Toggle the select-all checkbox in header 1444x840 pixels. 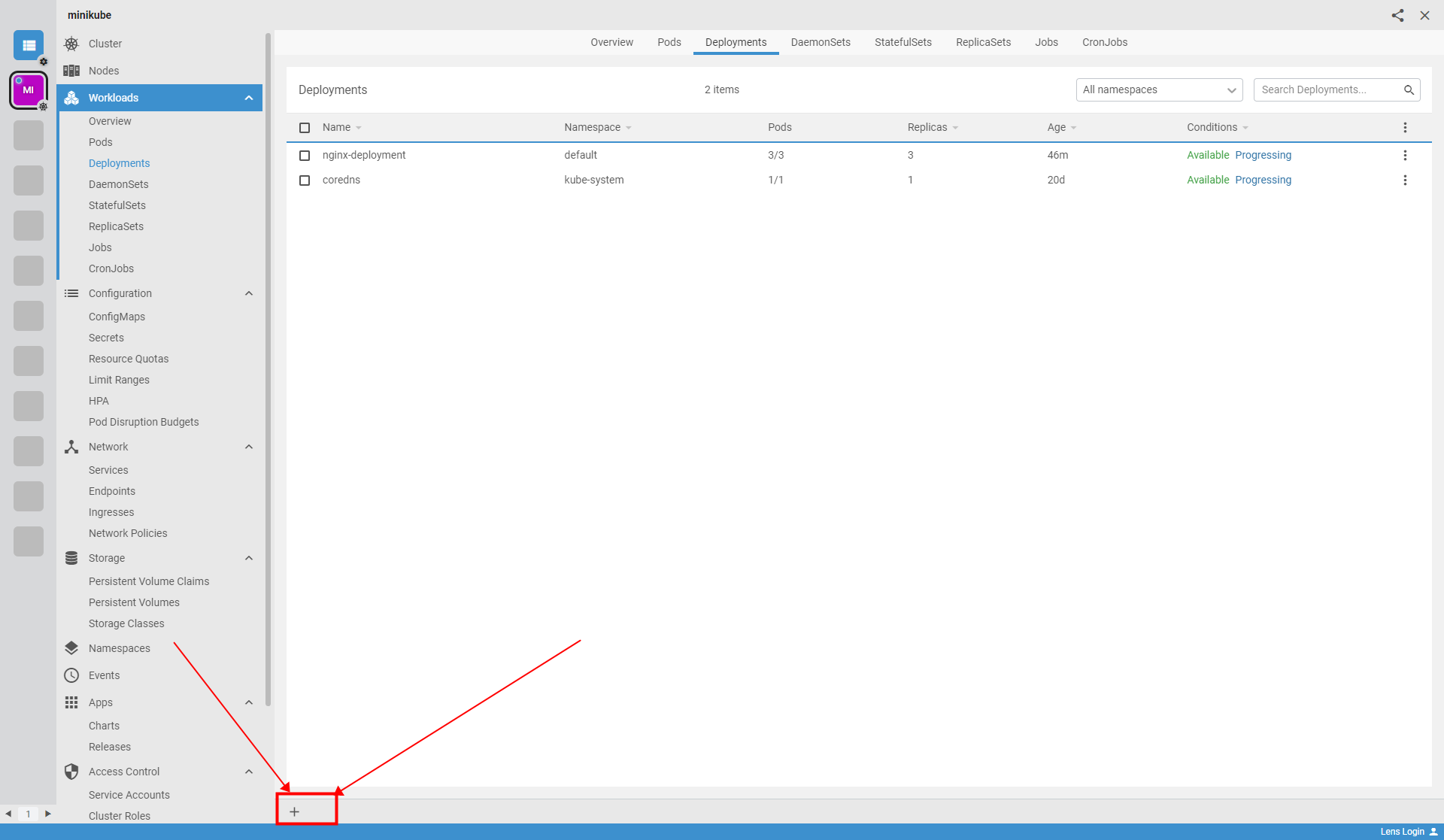pyautogui.click(x=305, y=128)
